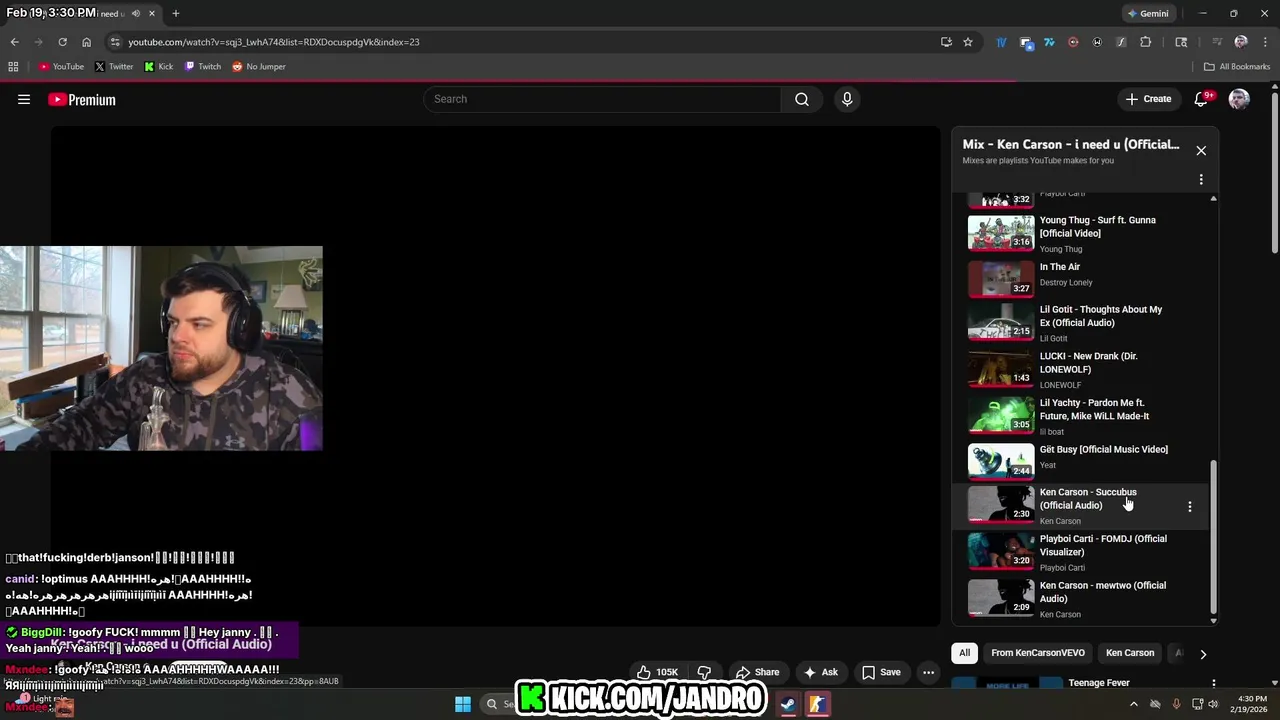The width and height of the screenshot is (1280, 720).
Task: Focus the YouTube search field
Action: coord(603,99)
